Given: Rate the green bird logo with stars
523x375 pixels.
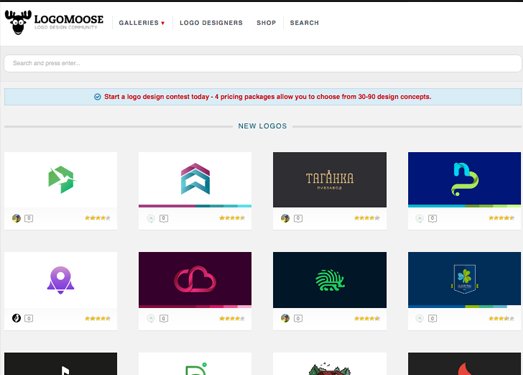Looking at the screenshot, I should [97, 218].
